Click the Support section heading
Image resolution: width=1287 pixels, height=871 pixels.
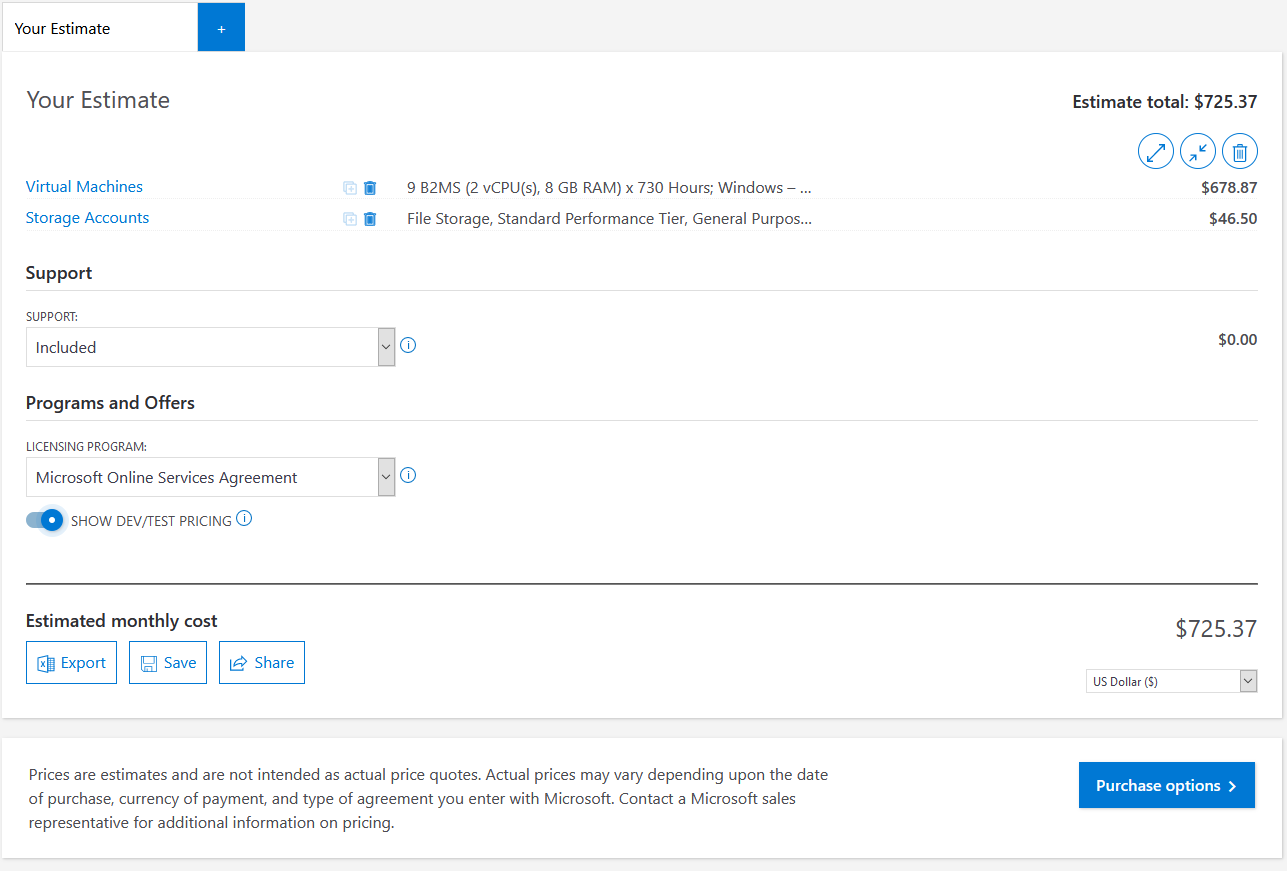tap(59, 273)
